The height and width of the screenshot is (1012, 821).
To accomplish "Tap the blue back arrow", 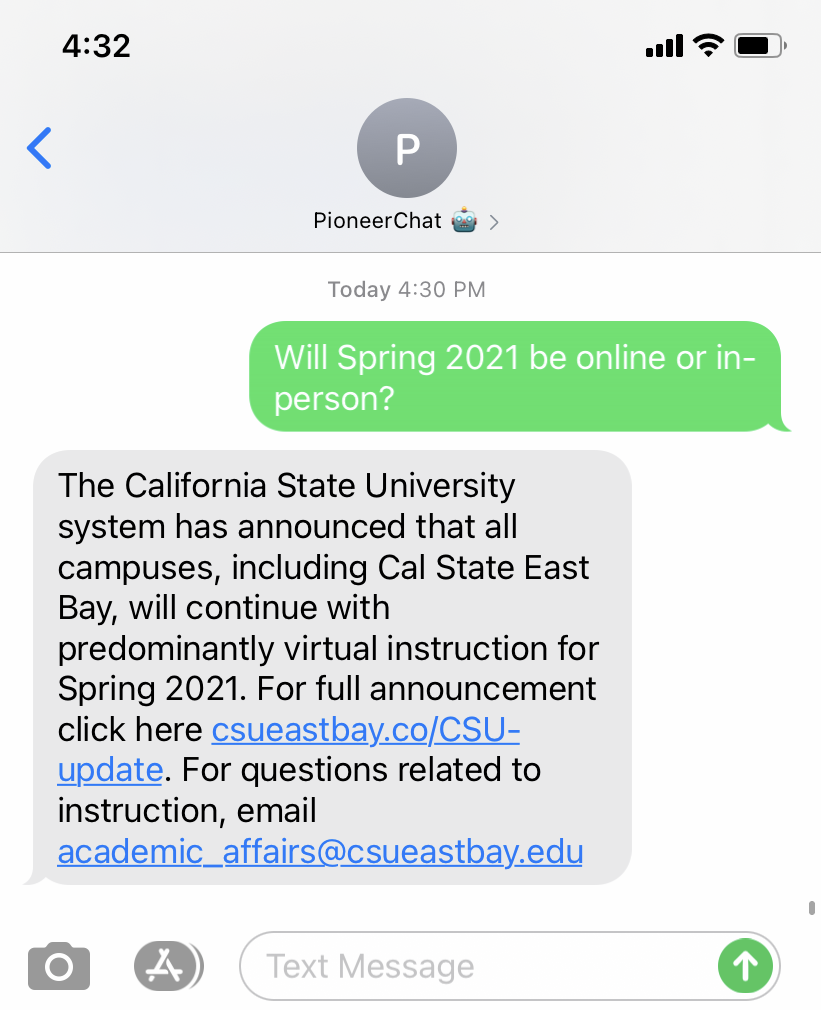I will coord(39,148).
